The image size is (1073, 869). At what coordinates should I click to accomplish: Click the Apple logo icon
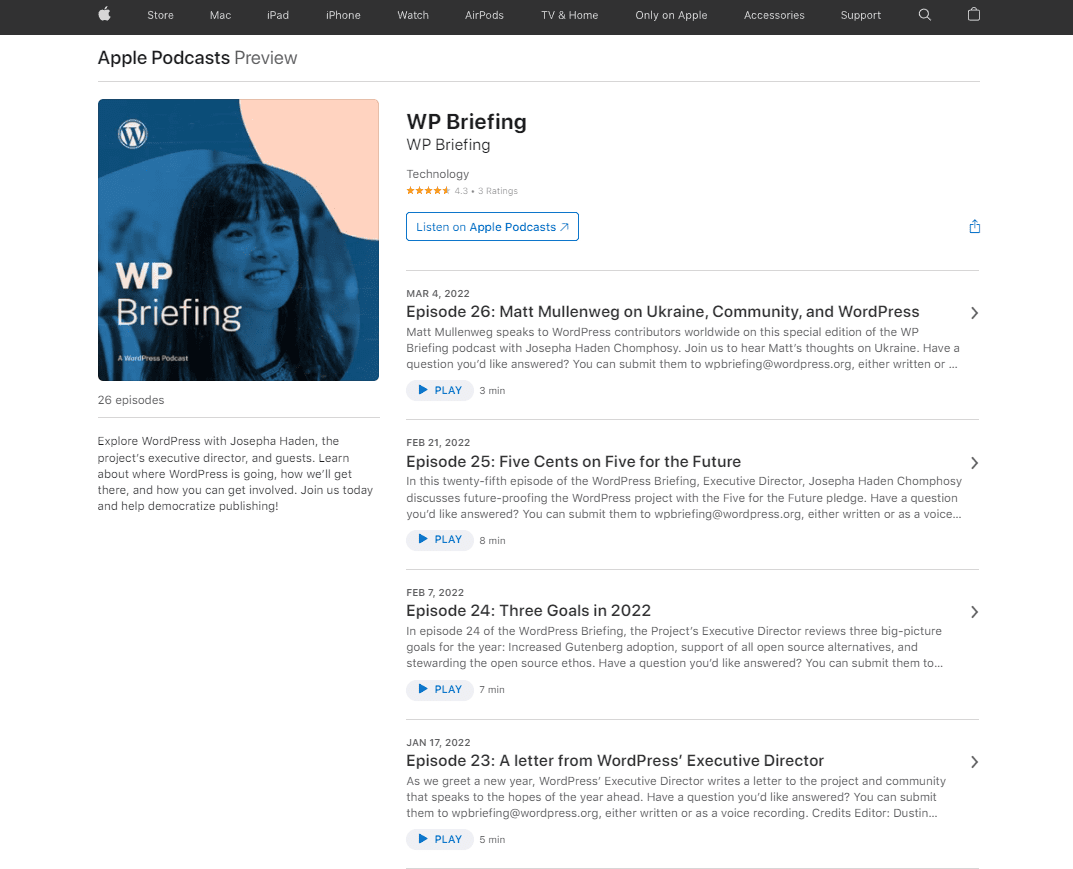point(104,15)
